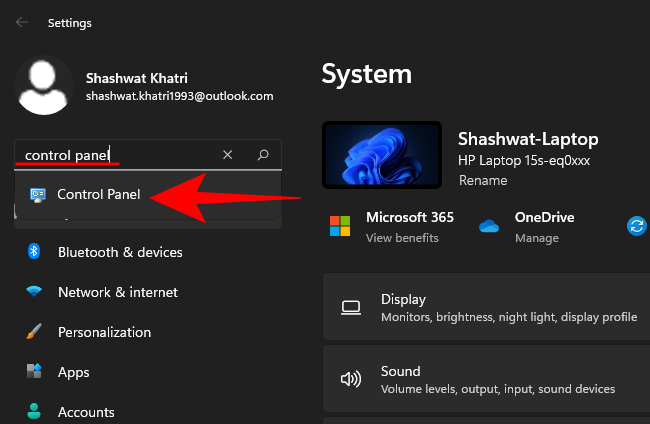Open Control Panel search suggestion
The height and width of the screenshot is (424, 650).
[98, 194]
